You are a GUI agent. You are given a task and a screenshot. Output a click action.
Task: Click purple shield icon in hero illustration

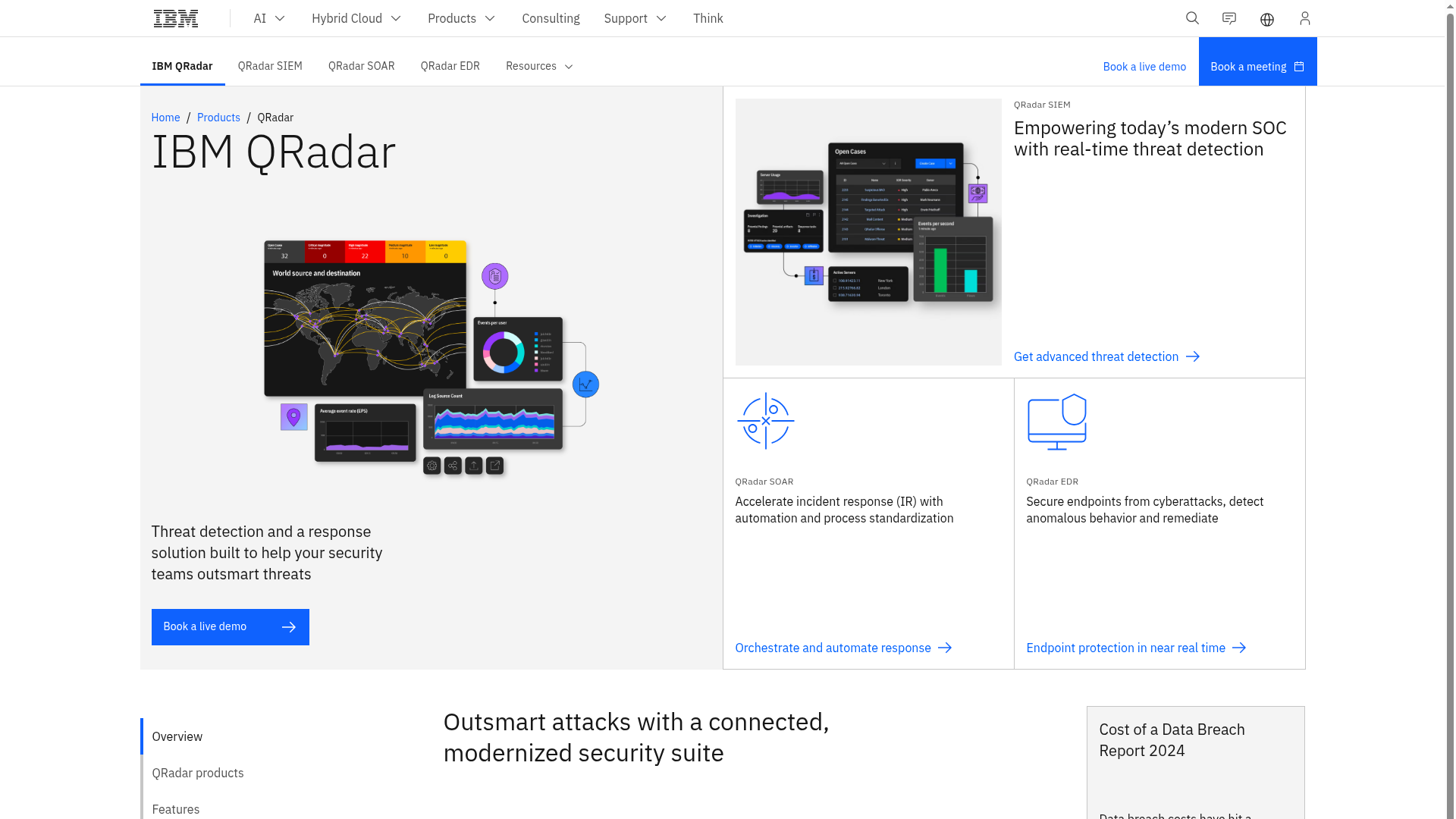click(495, 276)
